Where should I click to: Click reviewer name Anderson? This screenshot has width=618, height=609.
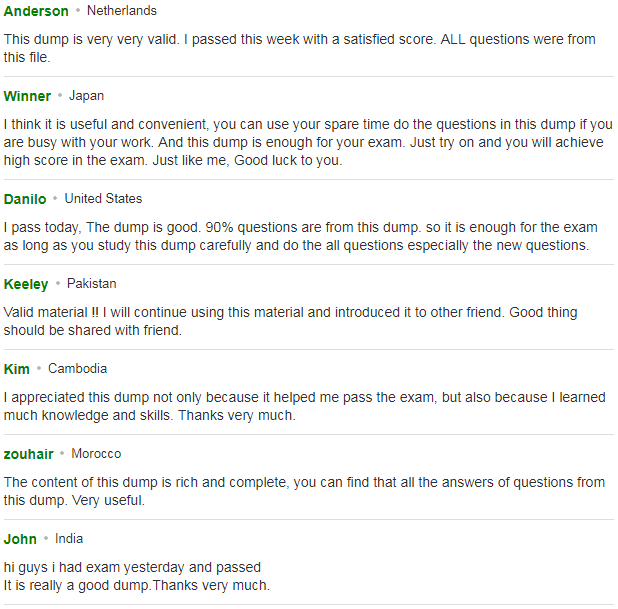click(36, 11)
